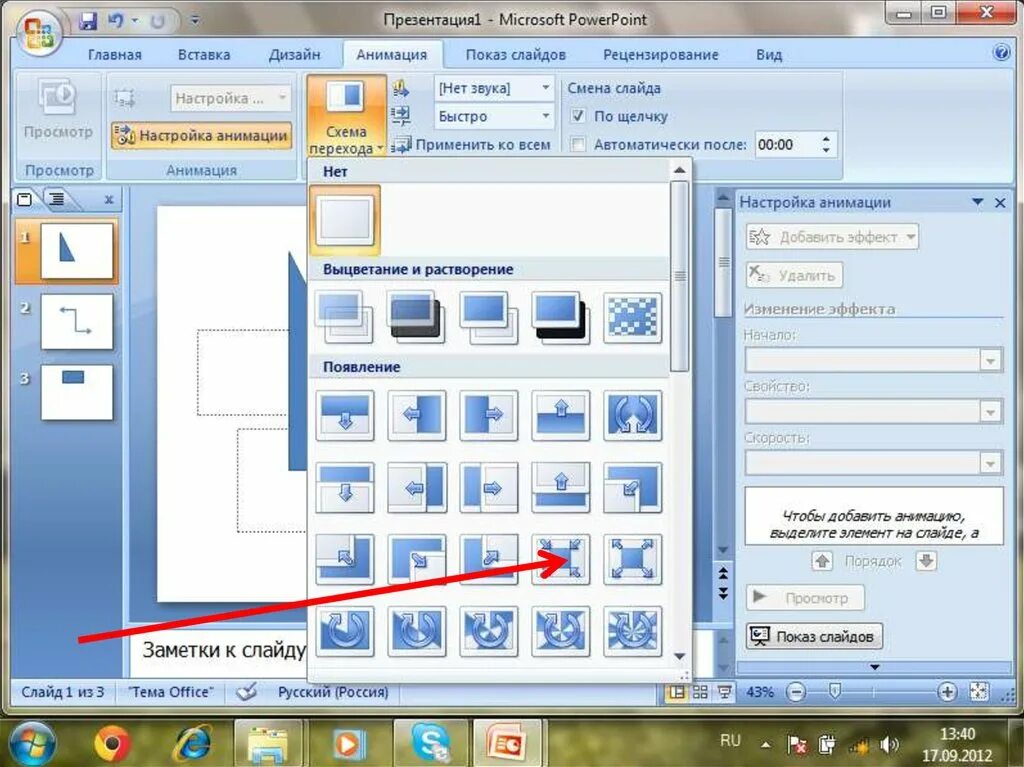
Task: Open the Вид tab
Action: [769, 55]
